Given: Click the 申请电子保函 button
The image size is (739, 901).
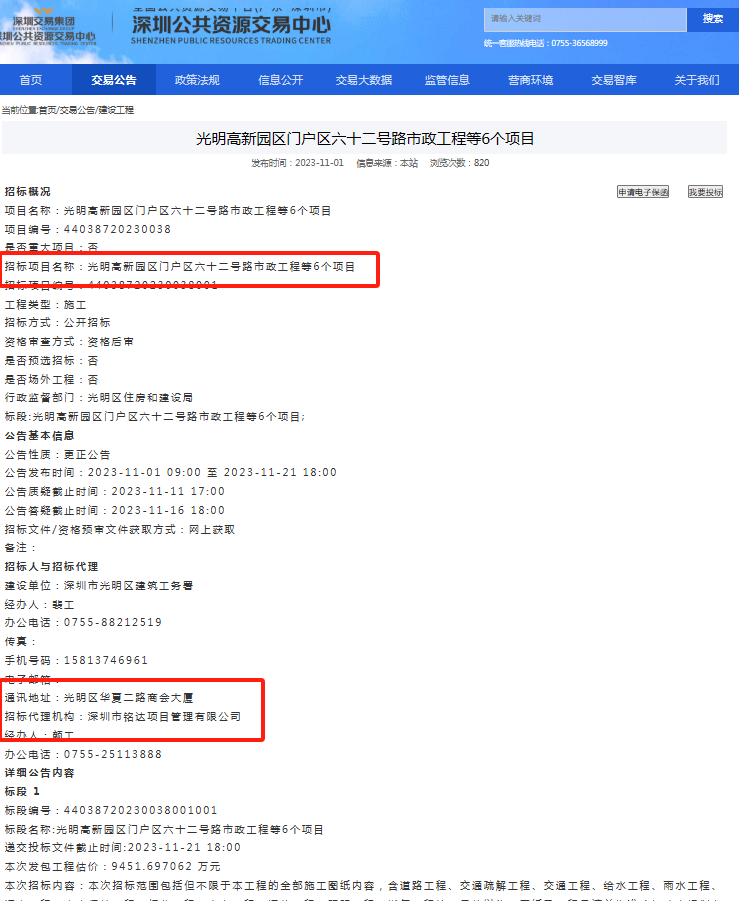Looking at the screenshot, I should (642, 192).
